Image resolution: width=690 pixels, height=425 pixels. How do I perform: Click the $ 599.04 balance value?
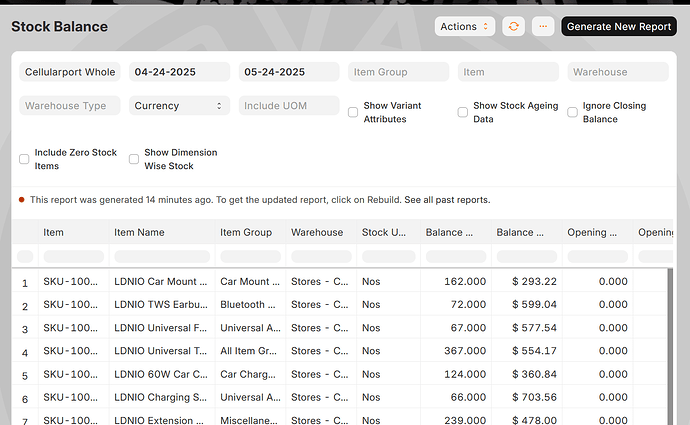click(x=534, y=304)
